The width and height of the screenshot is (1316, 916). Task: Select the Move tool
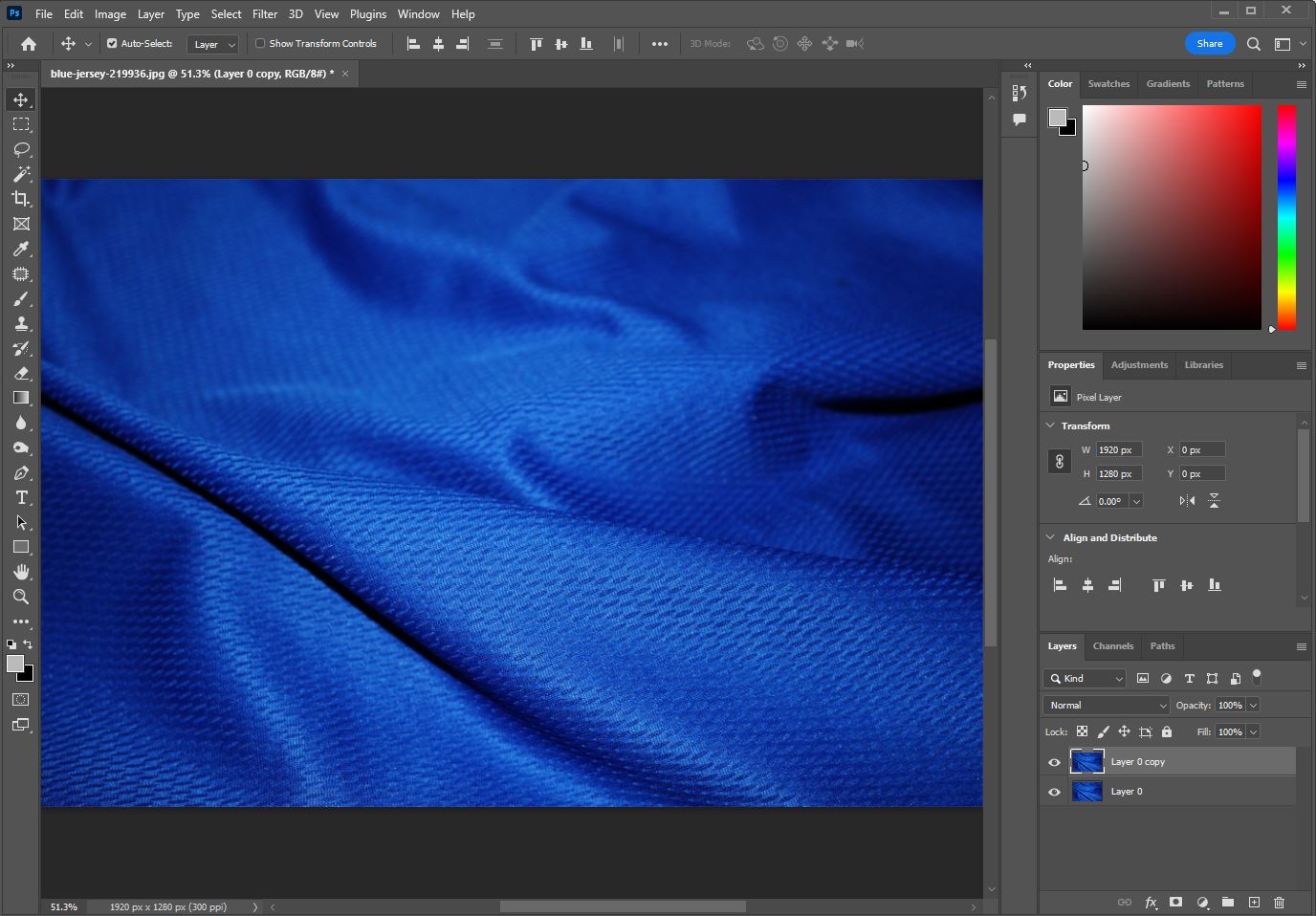(x=21, y=99)
